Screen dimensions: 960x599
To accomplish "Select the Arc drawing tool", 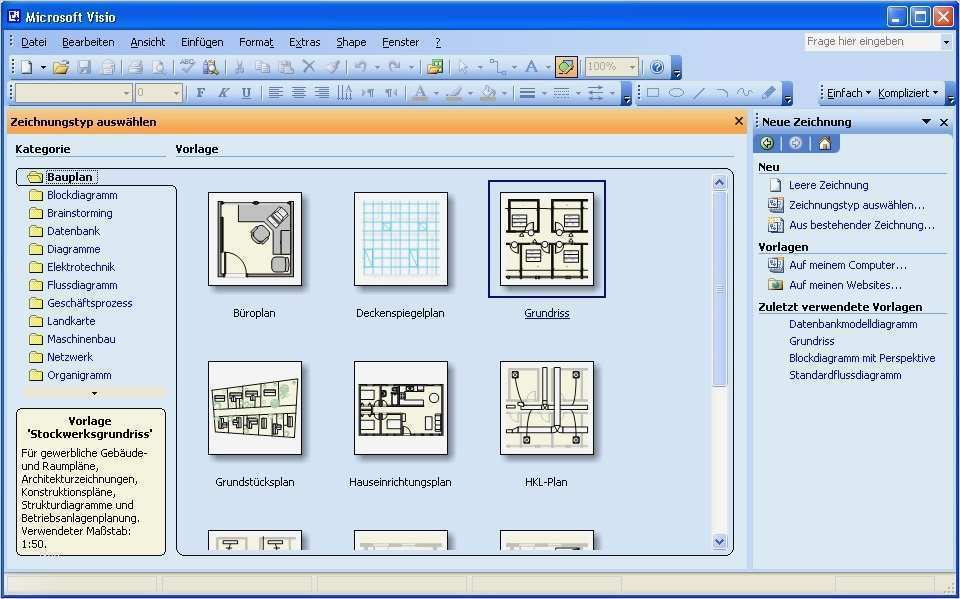I will point(722,93).
